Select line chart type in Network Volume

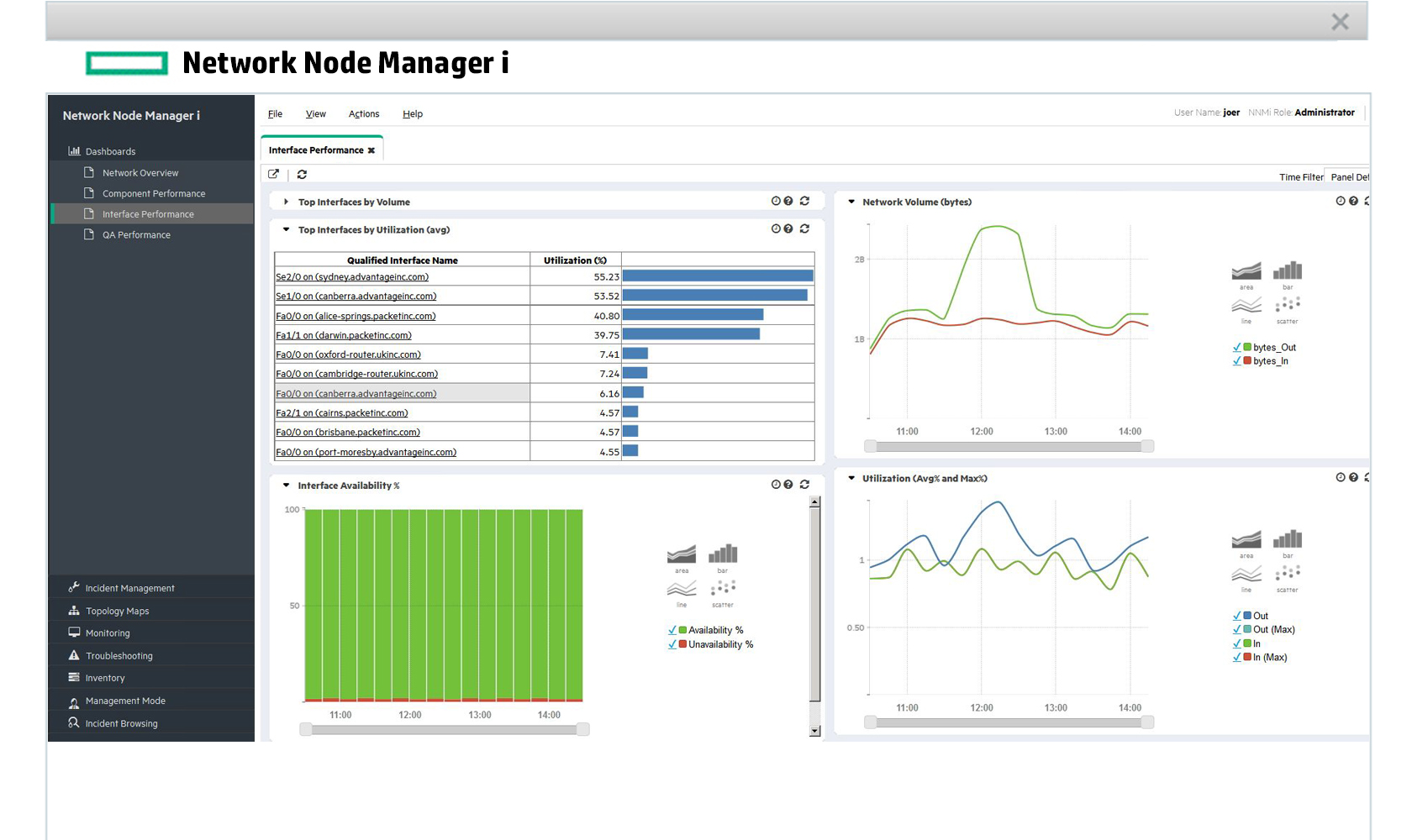pyautogui.click(x=1246, y=309)
